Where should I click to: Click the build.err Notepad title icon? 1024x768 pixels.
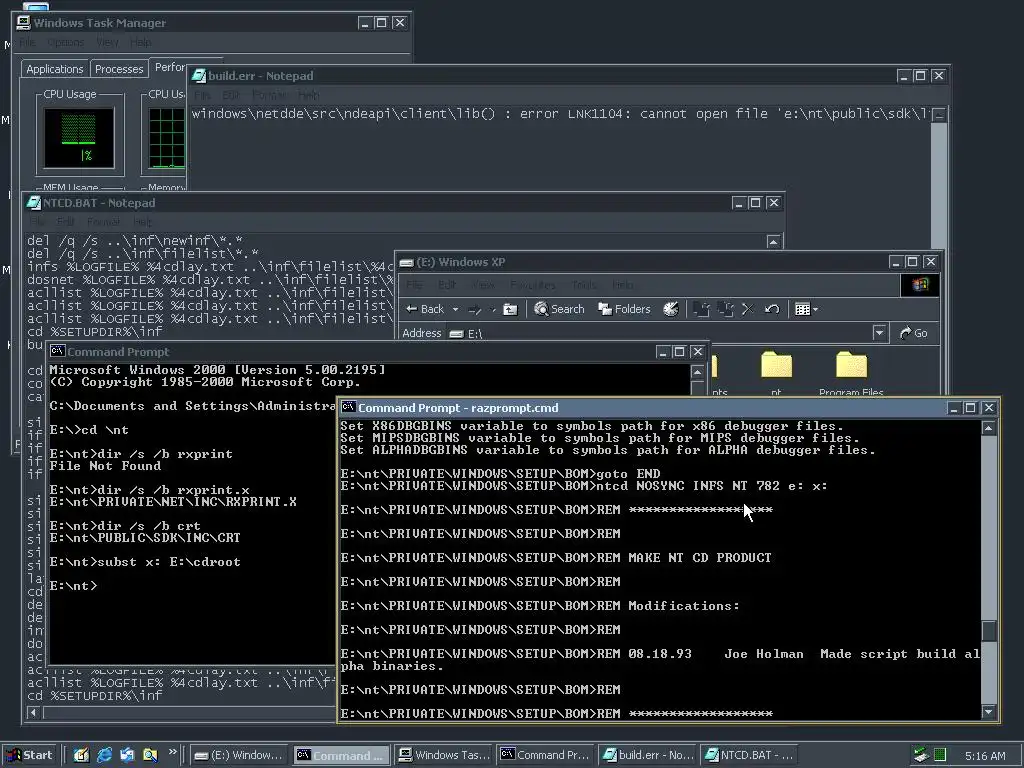[199, 76]
